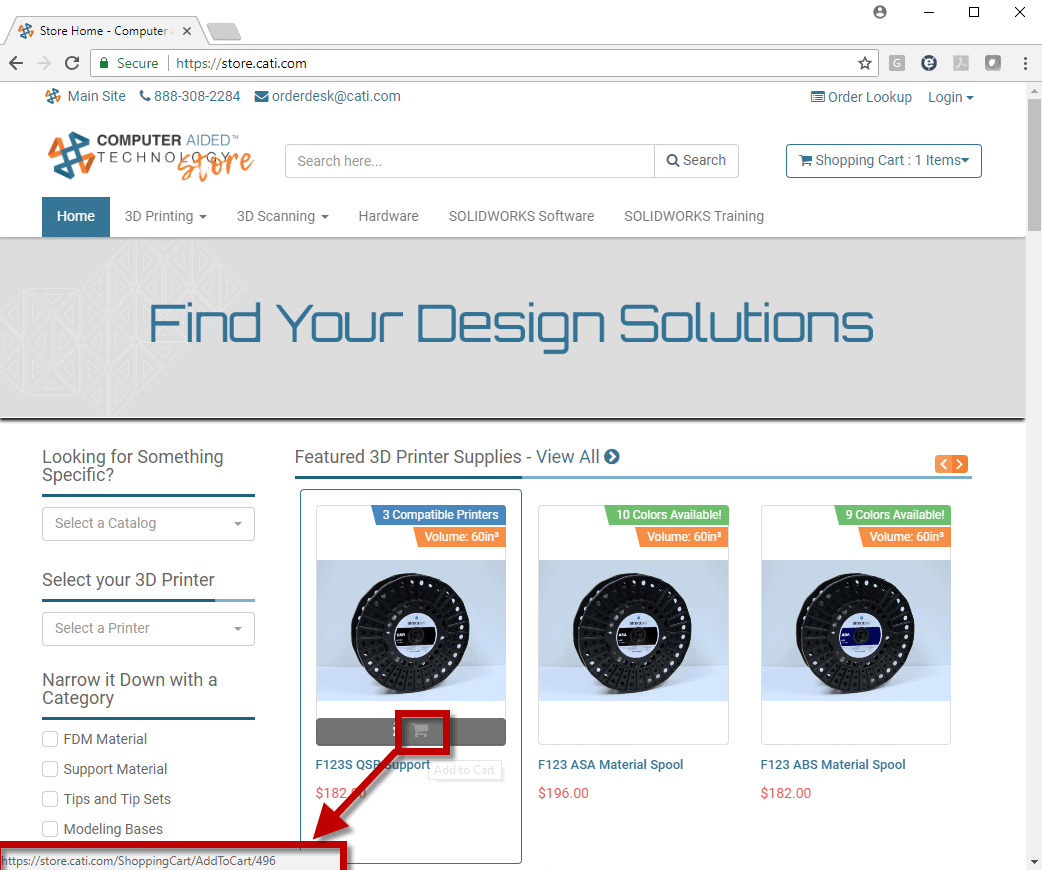Click the F123 ABS Material Spool thumbnail

[856, 630]
